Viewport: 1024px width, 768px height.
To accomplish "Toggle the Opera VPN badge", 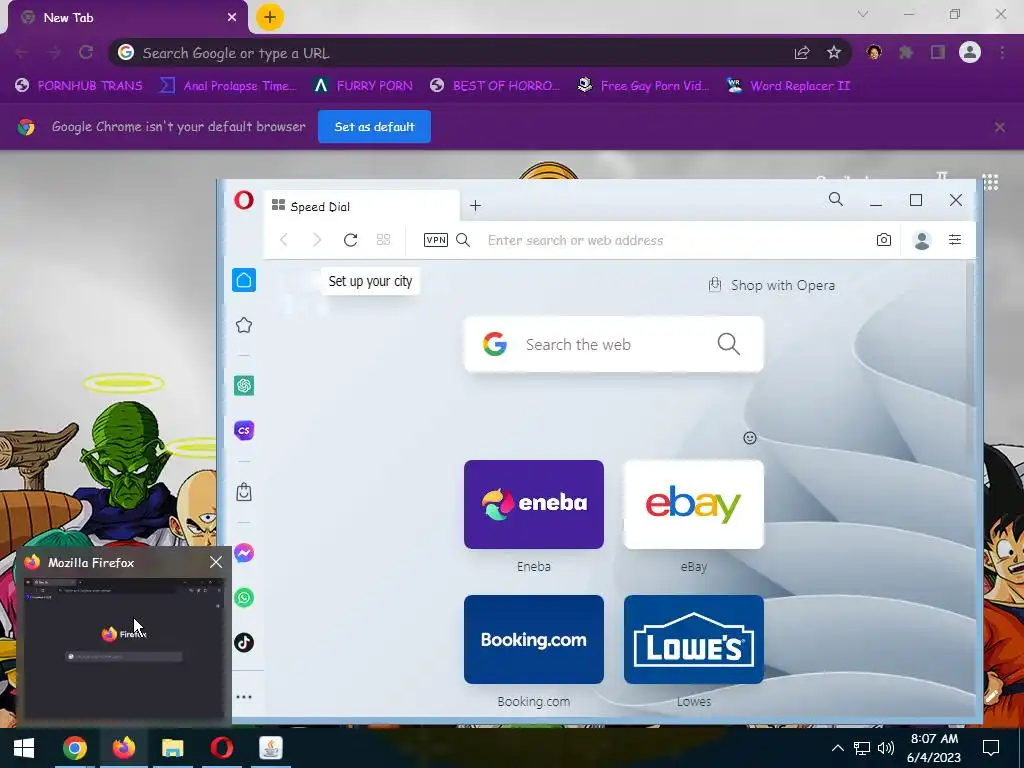I will [436, 240].
